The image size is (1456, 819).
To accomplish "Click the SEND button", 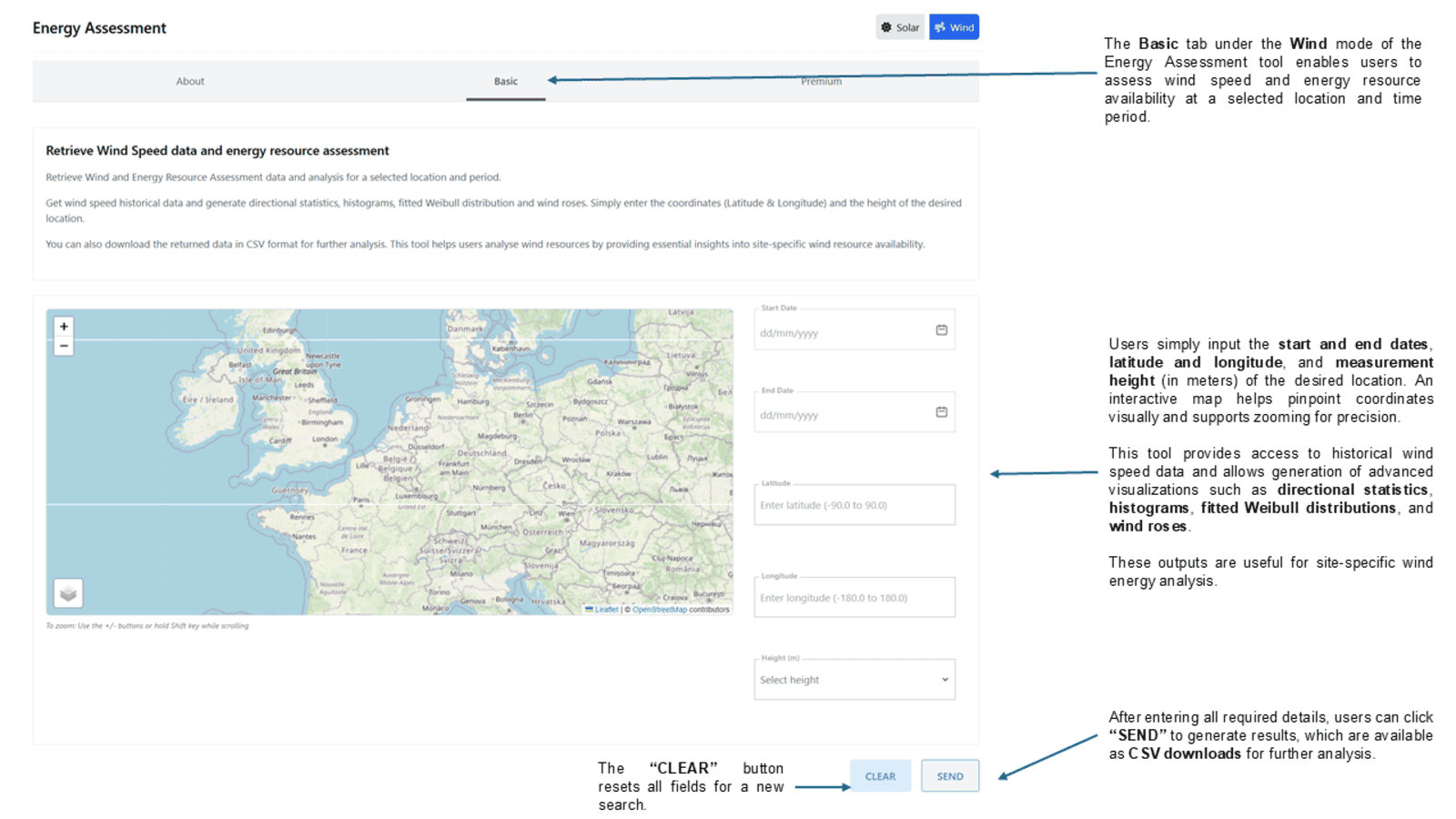I will click(x=950, y=776).
